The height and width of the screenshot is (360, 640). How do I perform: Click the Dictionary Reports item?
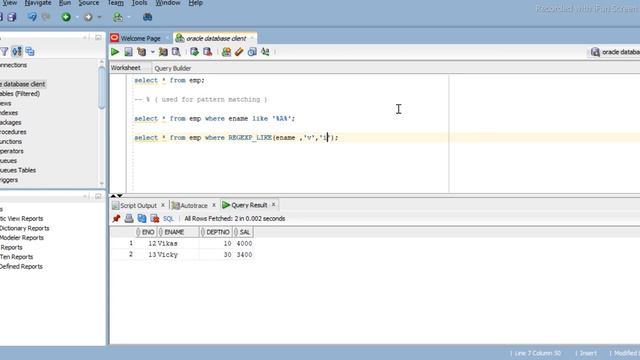pyautogui.click(x=24, y=228)
